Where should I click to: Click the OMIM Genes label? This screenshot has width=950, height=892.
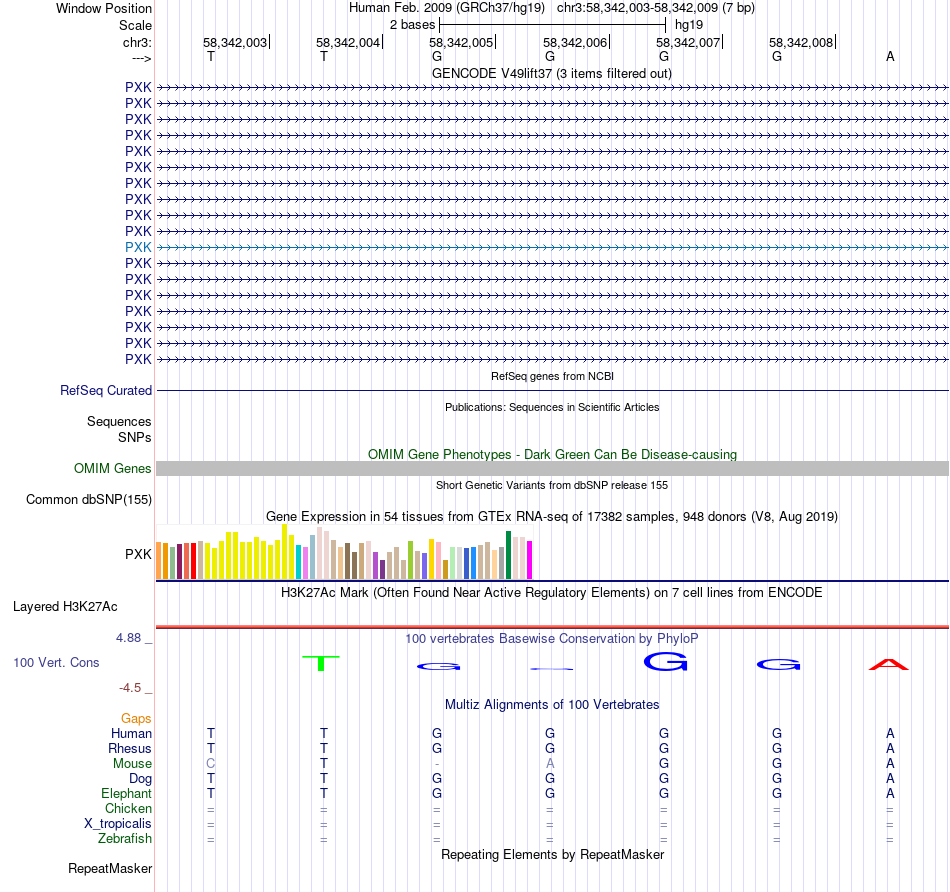tap(113, 468)
